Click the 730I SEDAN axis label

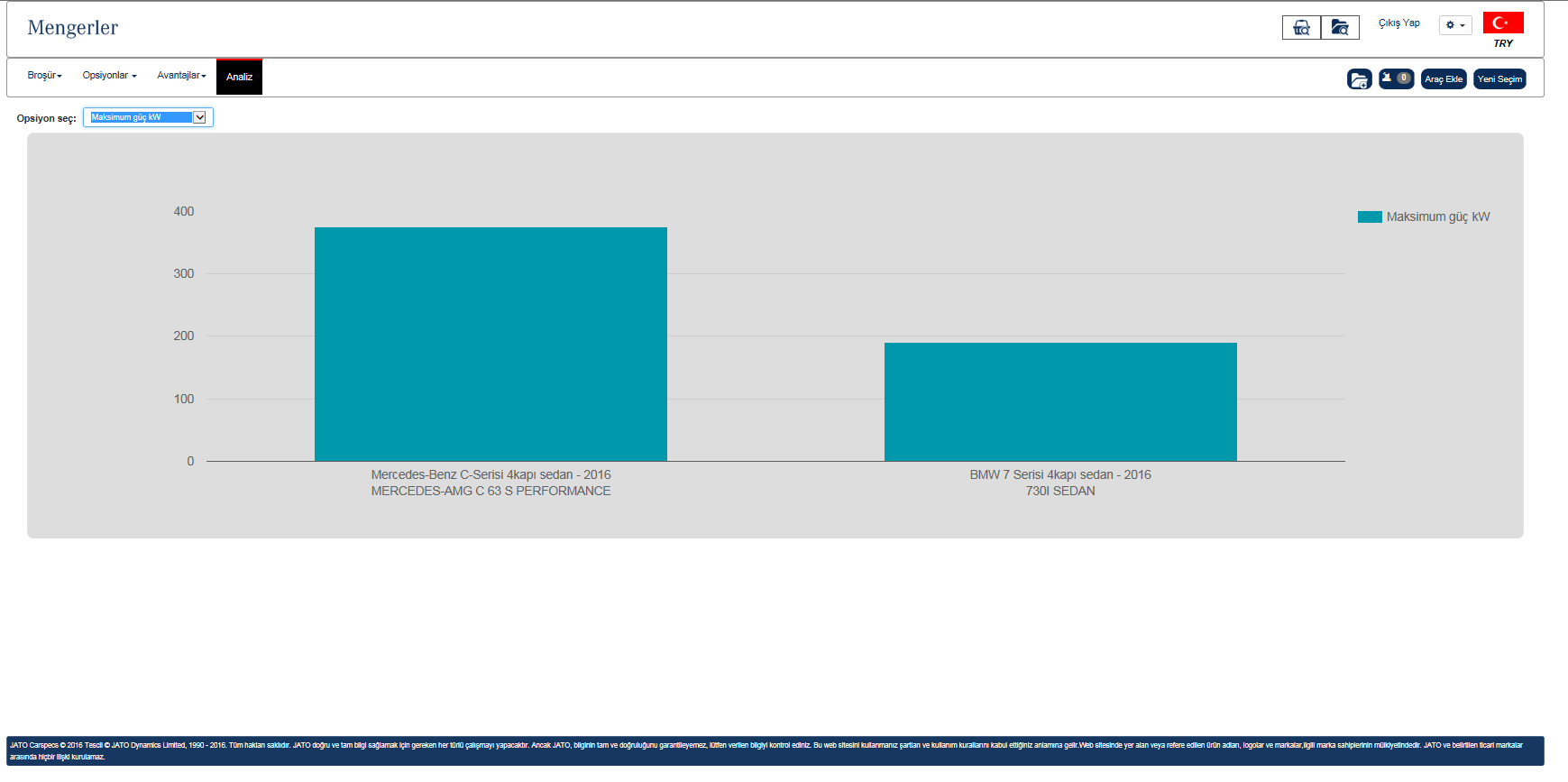(1060, 492)
